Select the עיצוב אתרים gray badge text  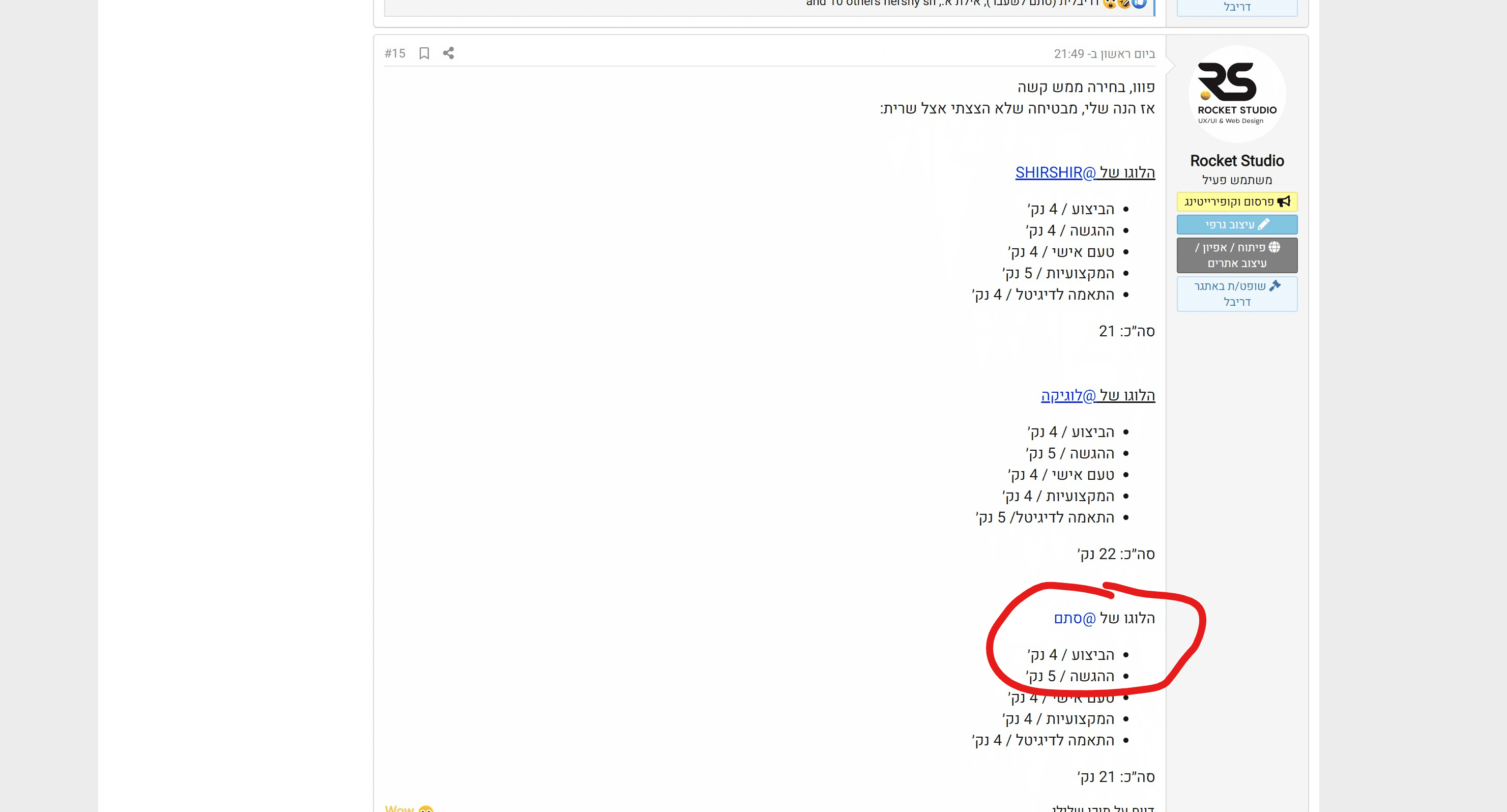click(x=1237, y=263)
